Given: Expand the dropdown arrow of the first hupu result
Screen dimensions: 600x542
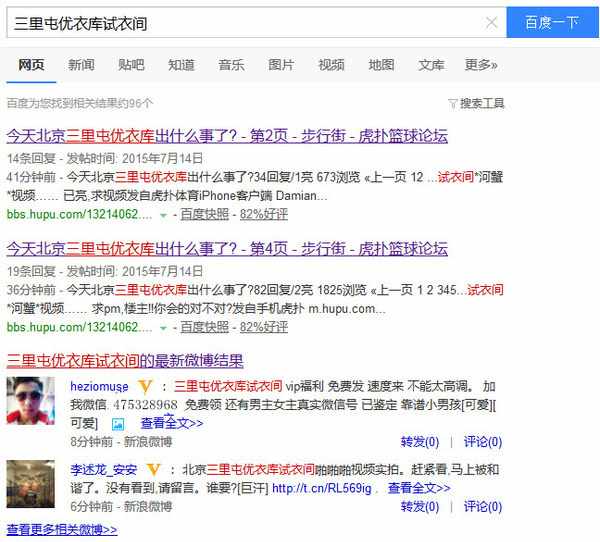Looking at the screenshot, I should point(163,215).
